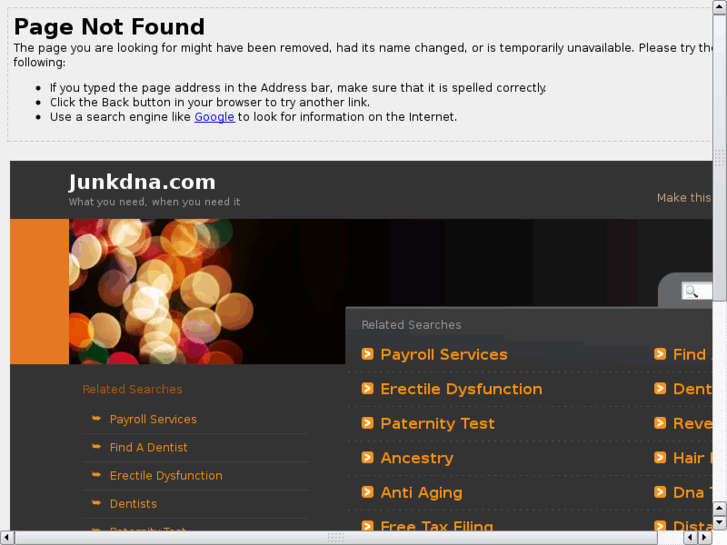The image size is (727, 545).
Task: Click the arrow icon beside Anti Aging
Action: click(367, 492)
